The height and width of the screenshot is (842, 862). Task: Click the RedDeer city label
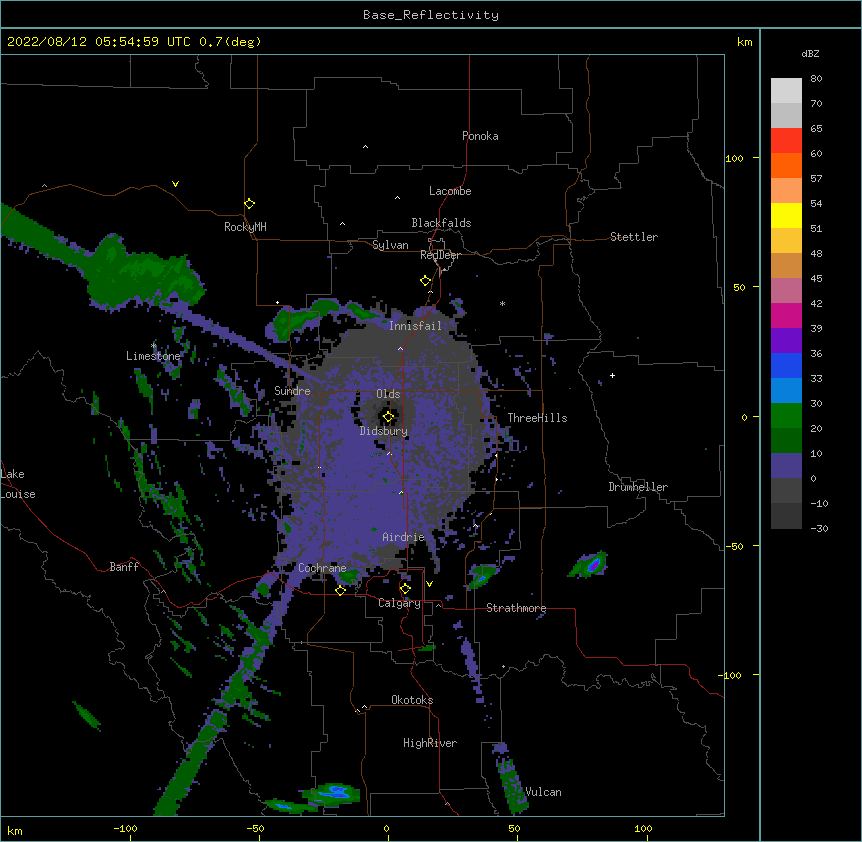[x=440, y=255]
